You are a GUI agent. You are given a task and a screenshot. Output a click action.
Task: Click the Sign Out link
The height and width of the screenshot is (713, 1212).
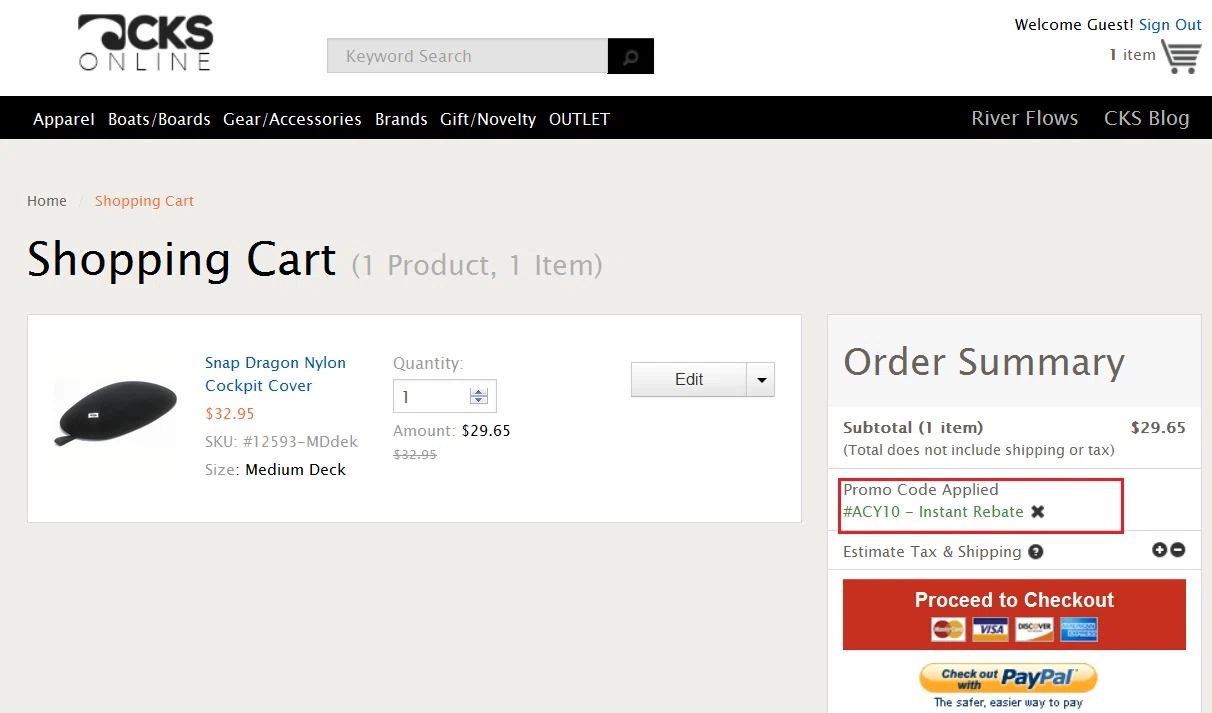coord(1170,25)
